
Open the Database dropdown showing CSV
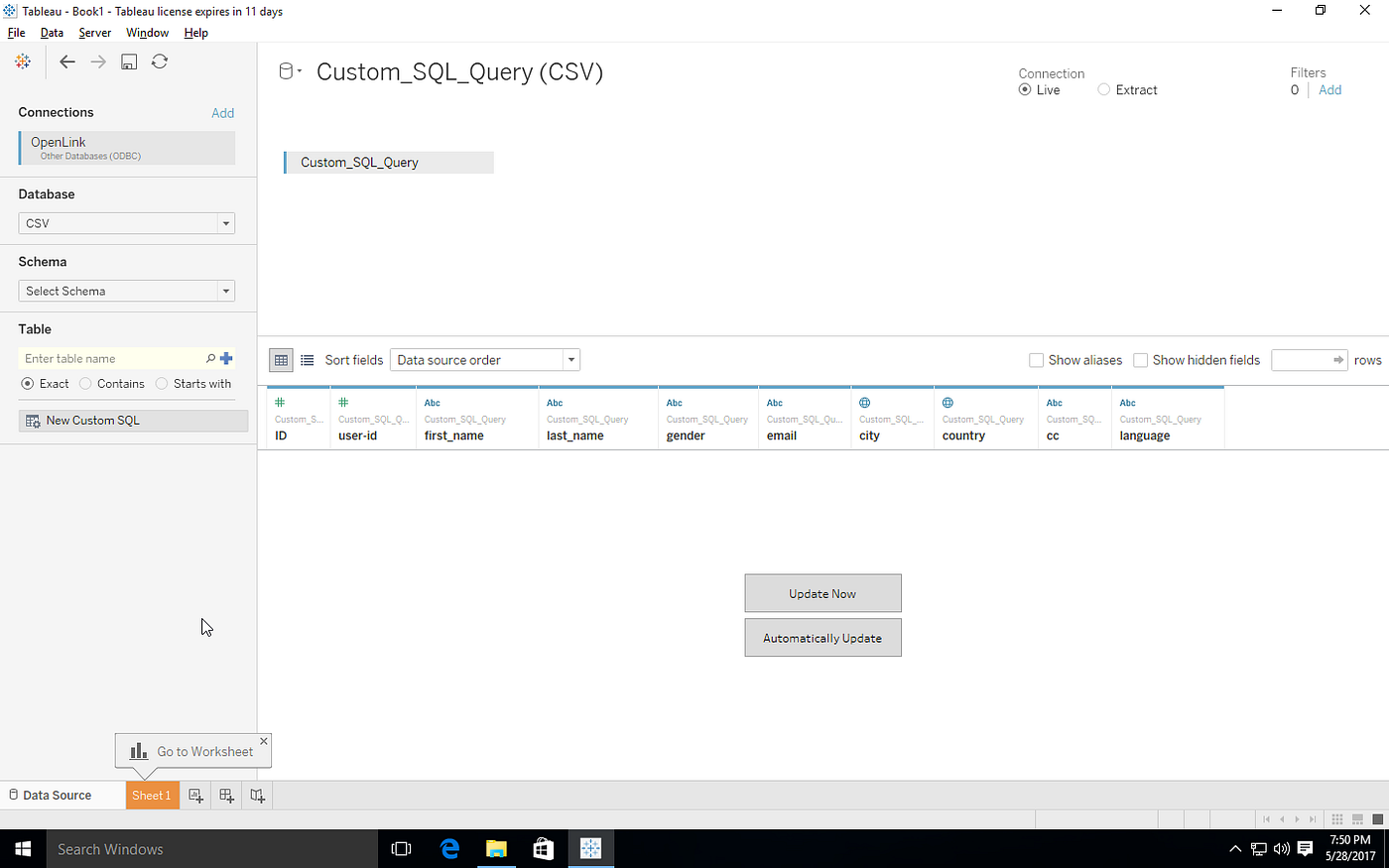click(x=226, y=223)
